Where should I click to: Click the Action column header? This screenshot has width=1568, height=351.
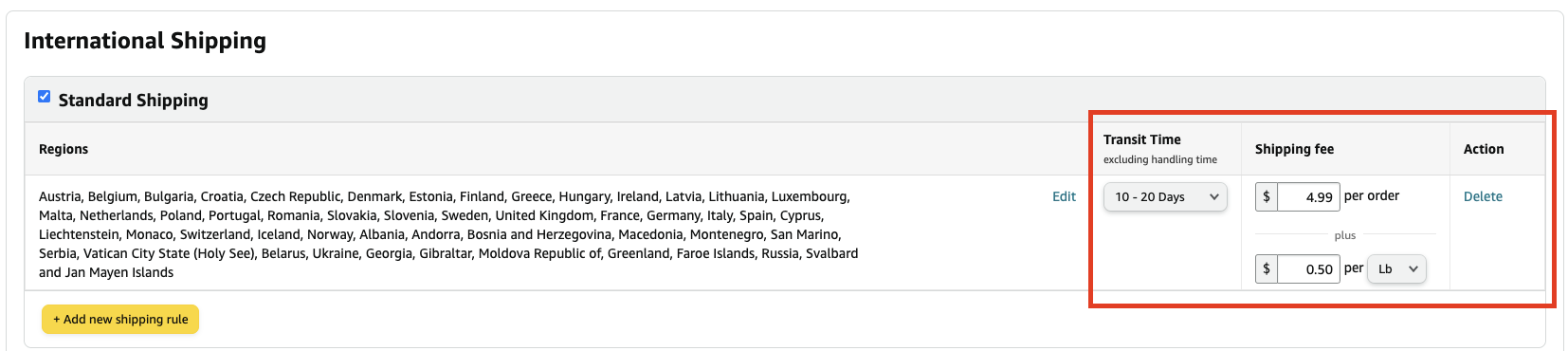(x=1484, y=149)
